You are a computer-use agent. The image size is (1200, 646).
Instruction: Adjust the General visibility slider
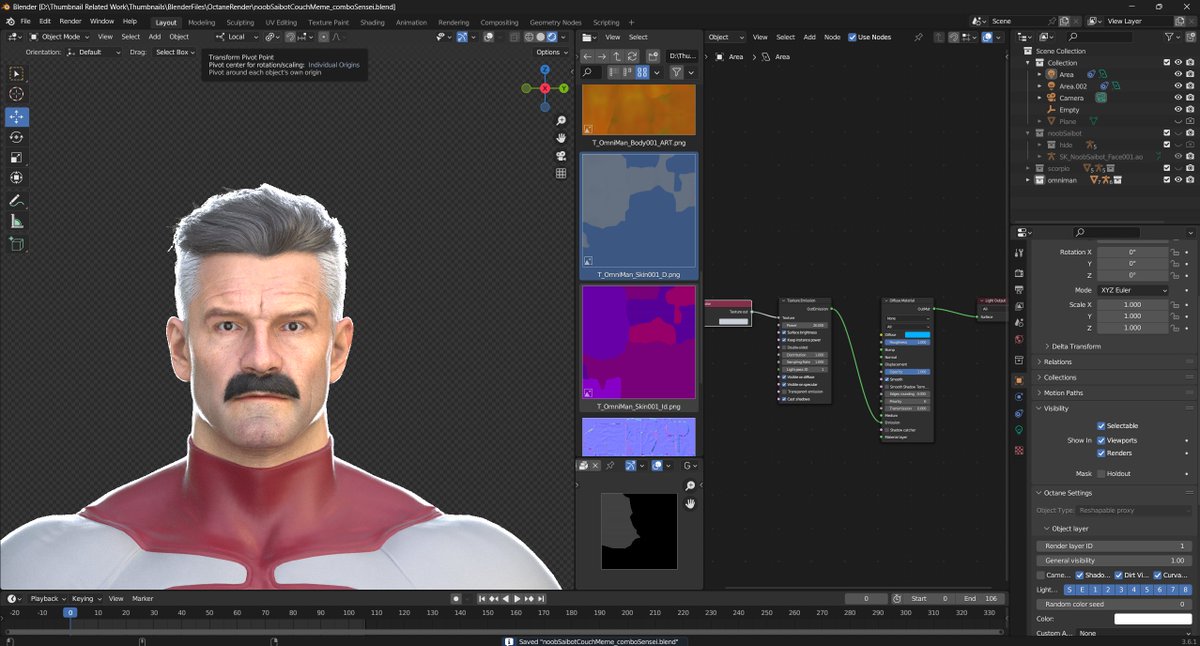pos(1114,561)
